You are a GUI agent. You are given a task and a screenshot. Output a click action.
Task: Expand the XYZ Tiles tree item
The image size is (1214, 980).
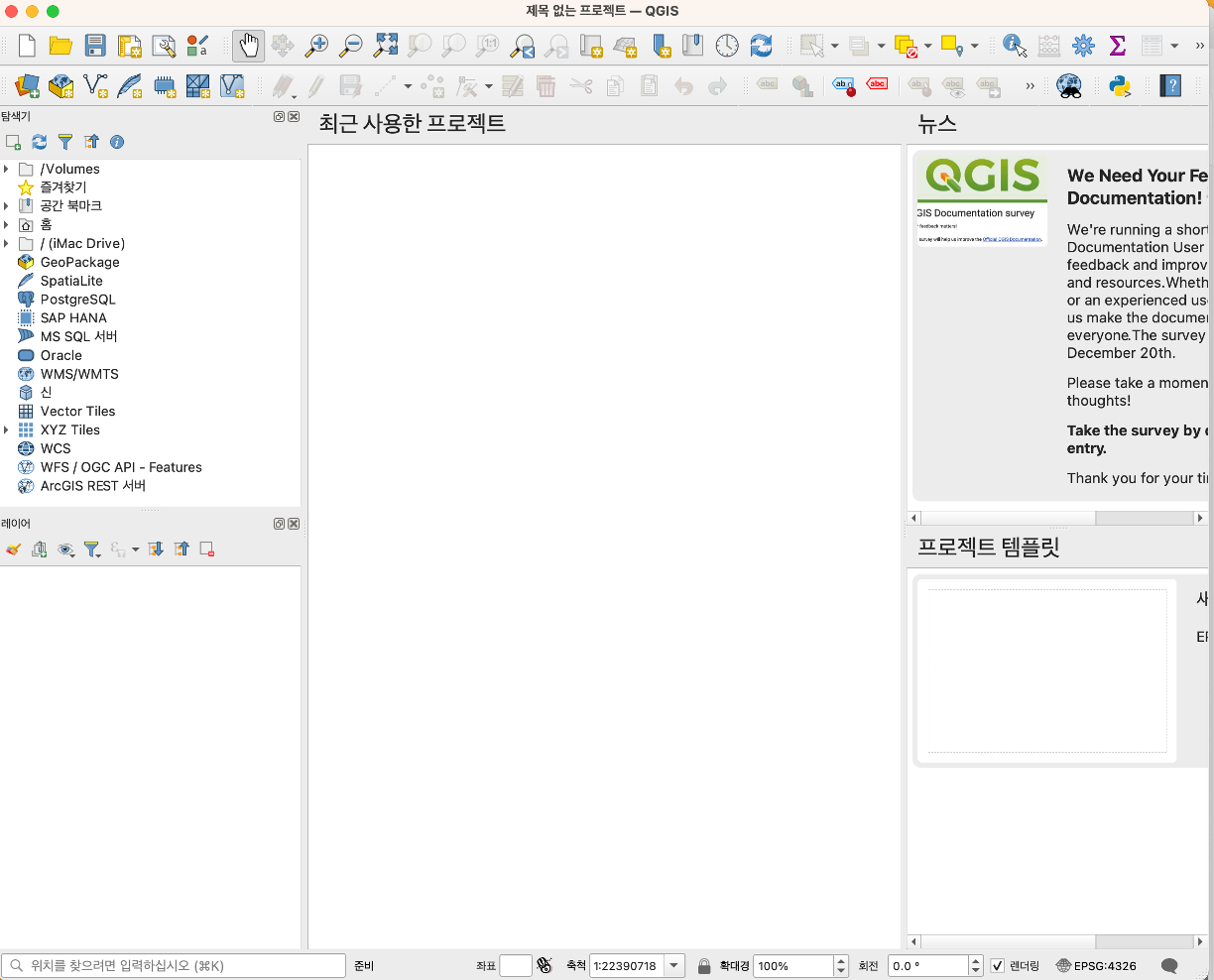coord(7,430)
